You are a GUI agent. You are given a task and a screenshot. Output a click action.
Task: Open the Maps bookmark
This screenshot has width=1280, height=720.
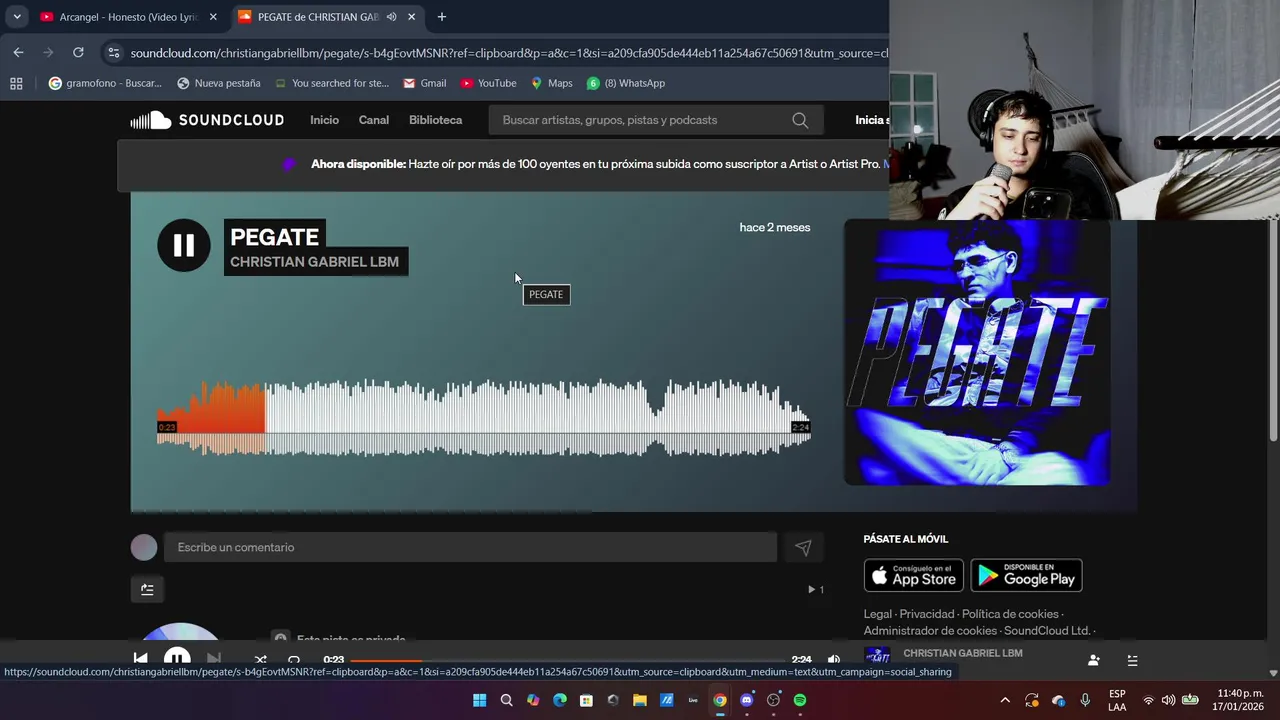(x=551, y=83)
